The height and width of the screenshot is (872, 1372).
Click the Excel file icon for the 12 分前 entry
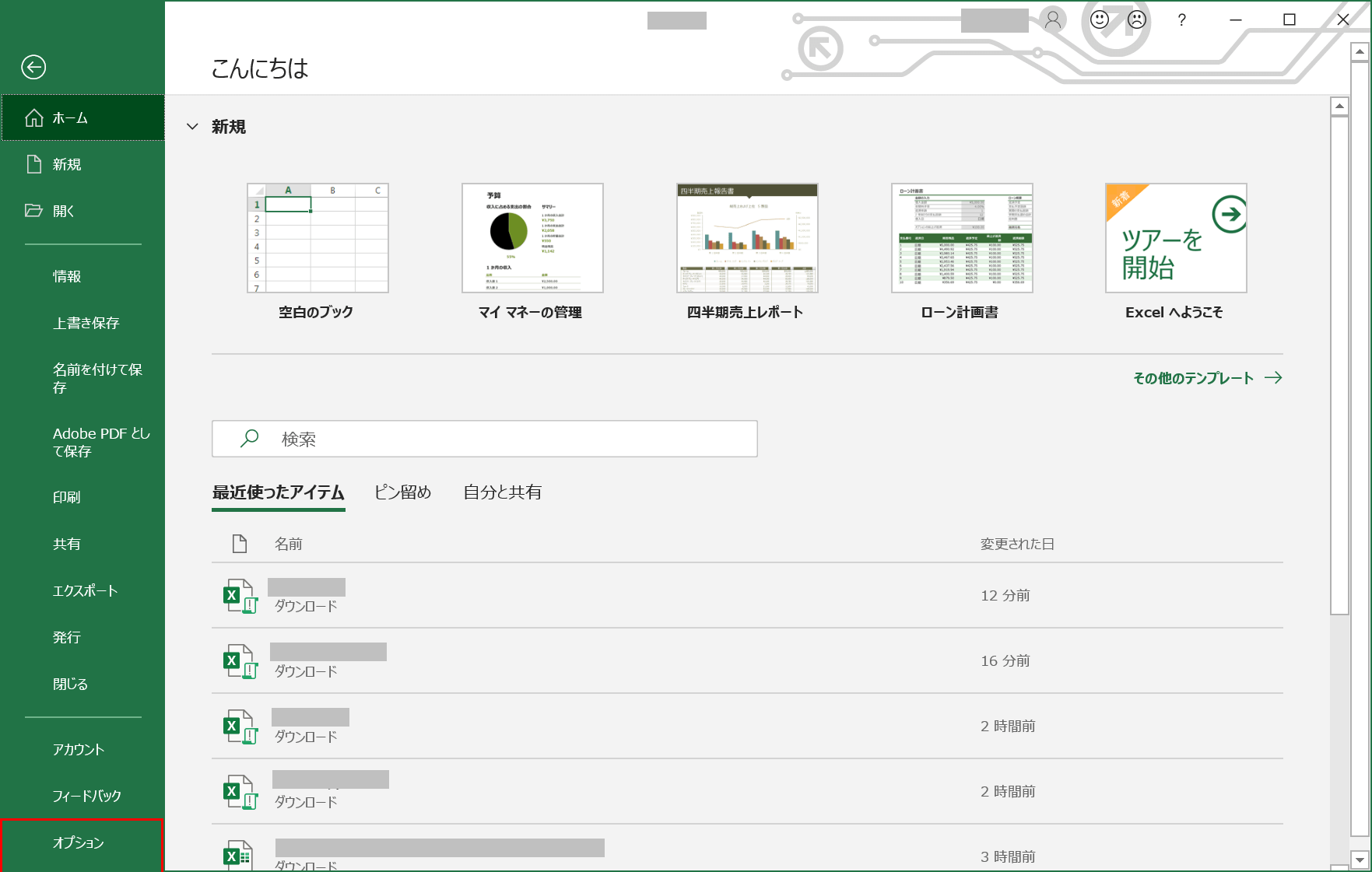coord(240,596)
